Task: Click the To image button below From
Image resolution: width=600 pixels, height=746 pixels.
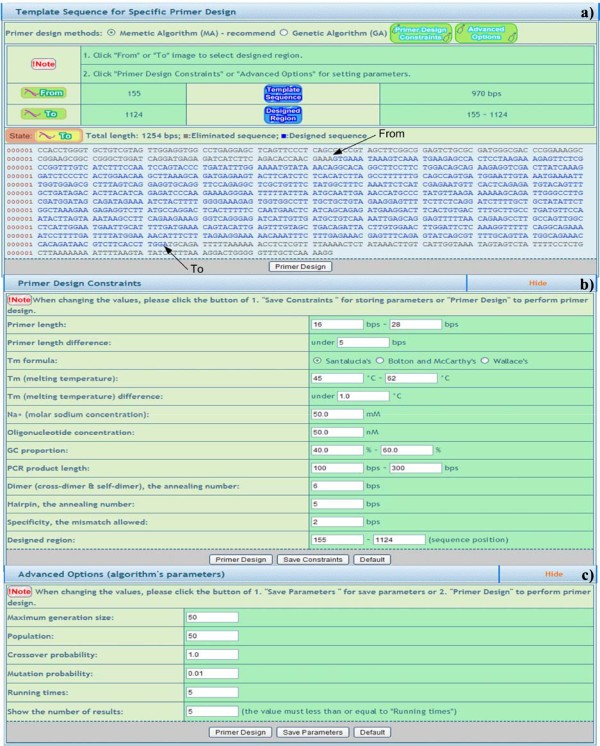Action: pyautogui.click(x=43, y=114)
